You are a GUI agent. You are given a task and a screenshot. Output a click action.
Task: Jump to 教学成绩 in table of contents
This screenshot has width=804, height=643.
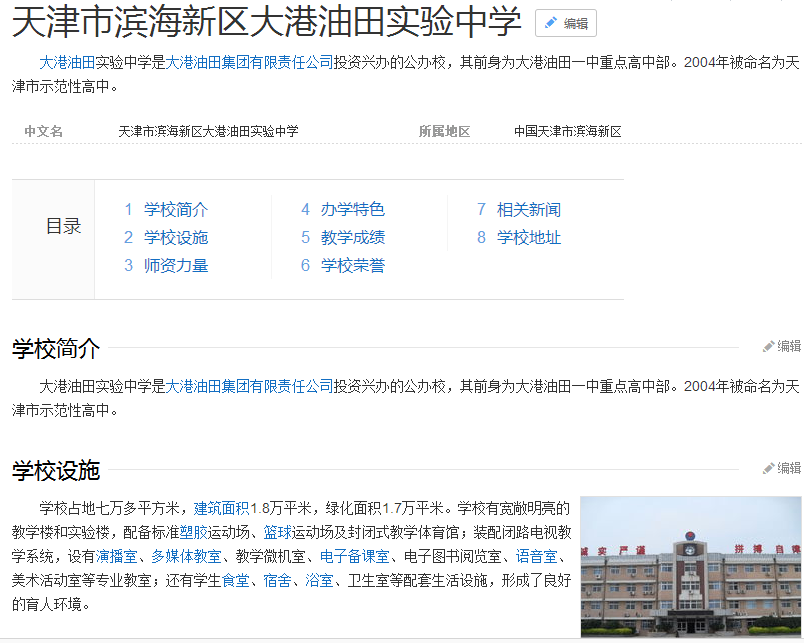353,237
